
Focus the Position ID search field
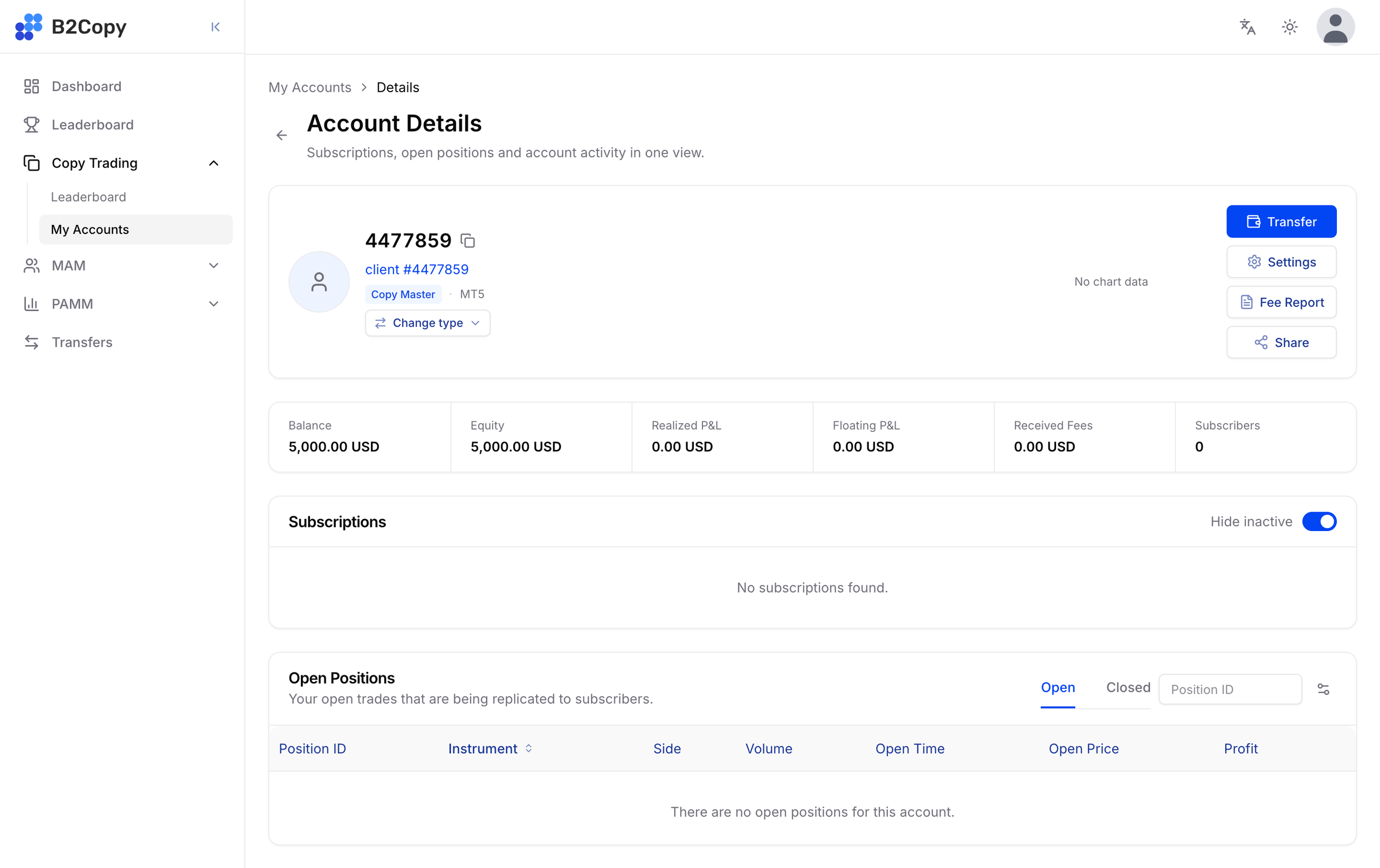click(1230, 689)
